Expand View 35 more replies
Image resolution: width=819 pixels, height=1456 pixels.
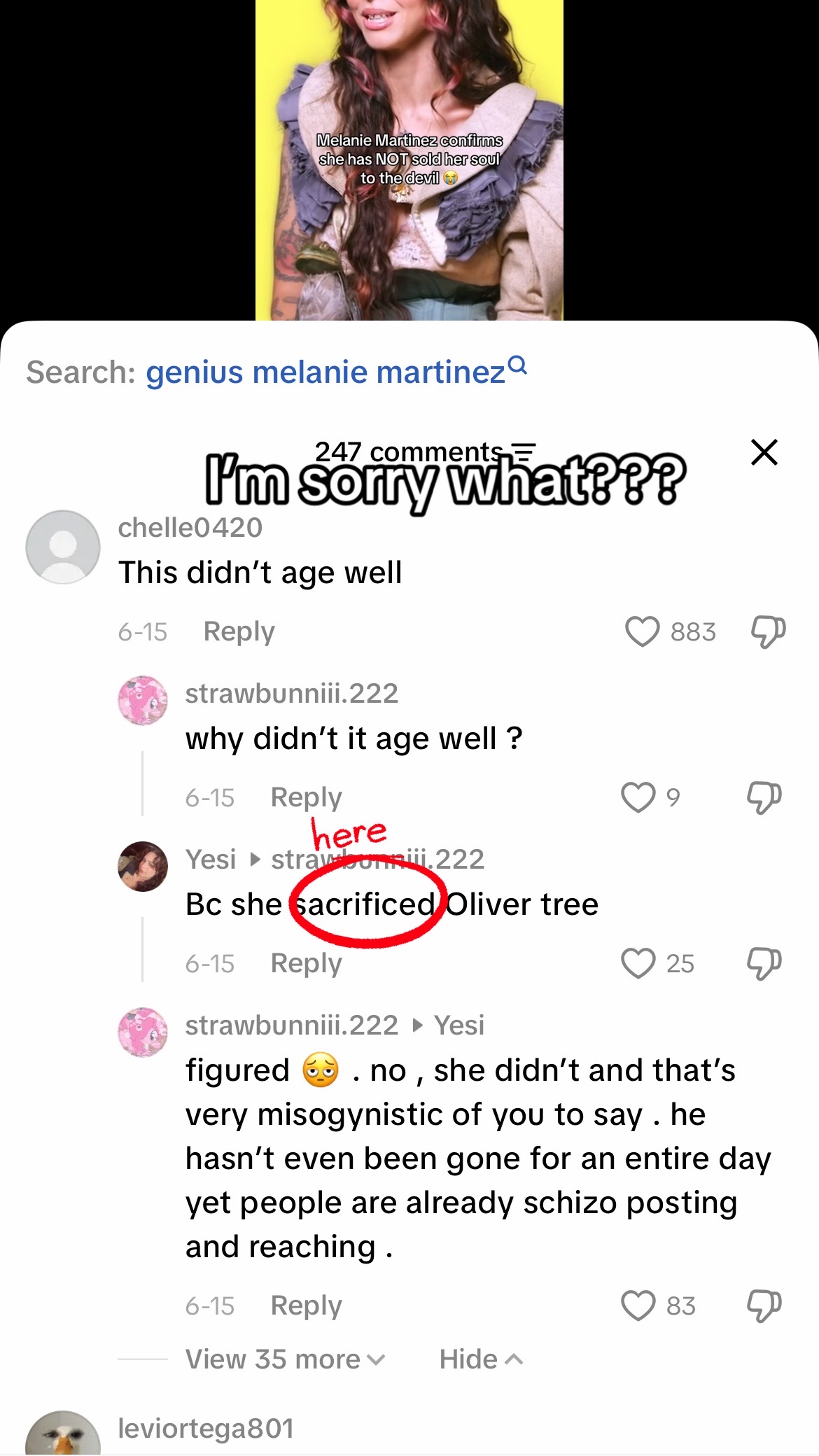coord(285,1359)
